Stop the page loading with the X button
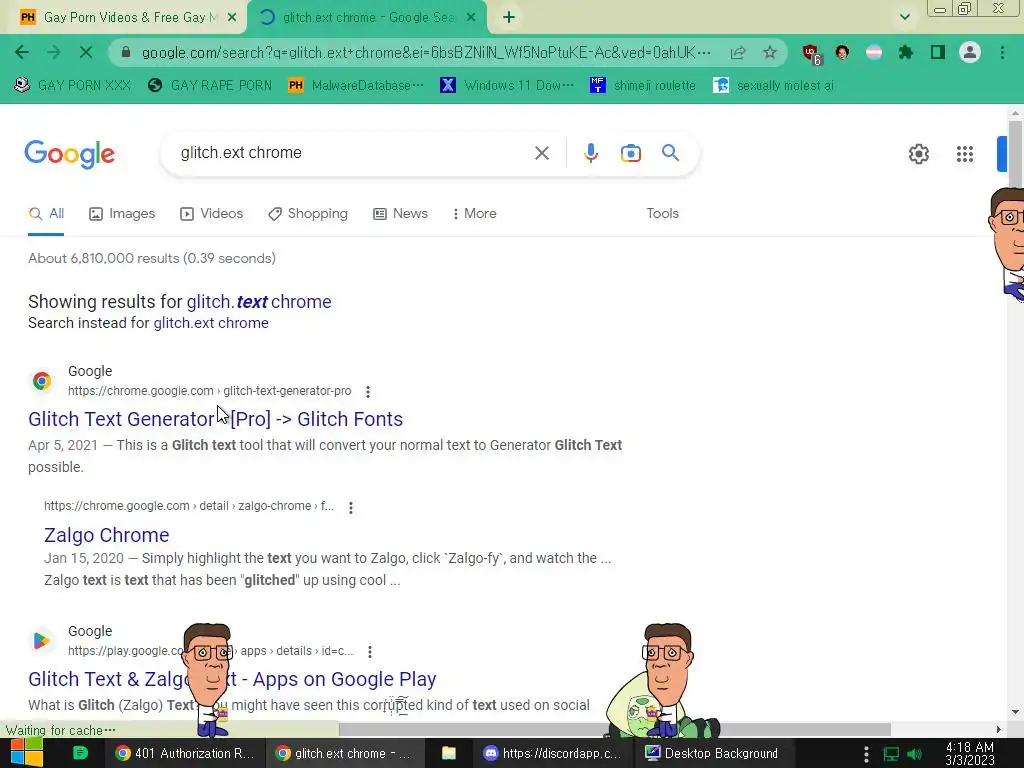1024x768 pixels. point(86,52)
